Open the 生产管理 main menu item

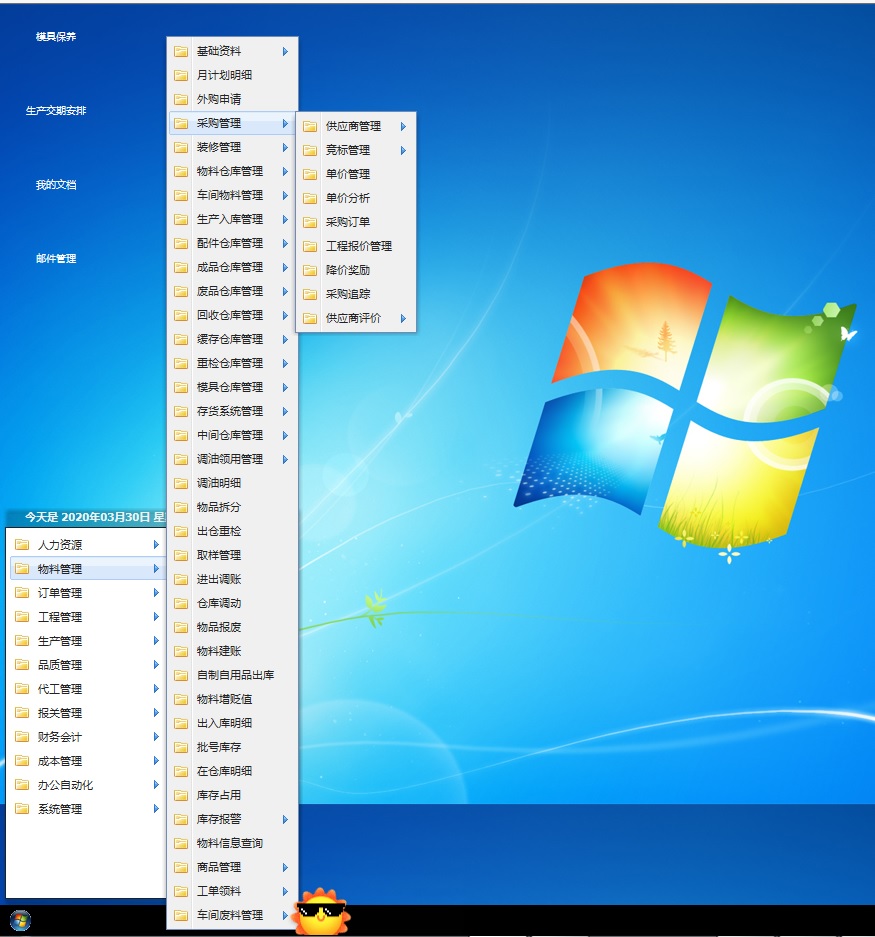87,641
